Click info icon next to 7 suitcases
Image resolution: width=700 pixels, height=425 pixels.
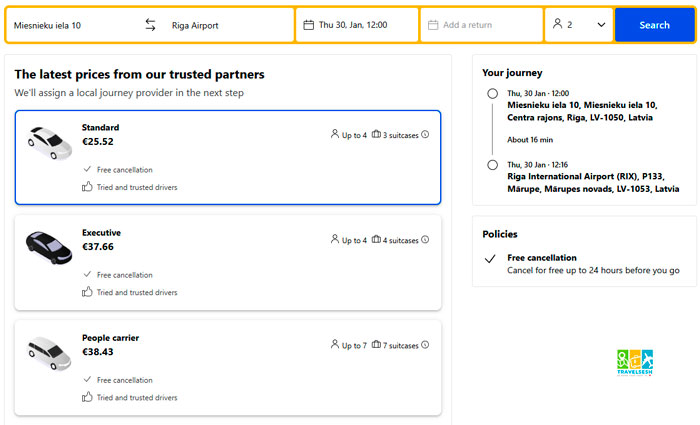point(425,345)
